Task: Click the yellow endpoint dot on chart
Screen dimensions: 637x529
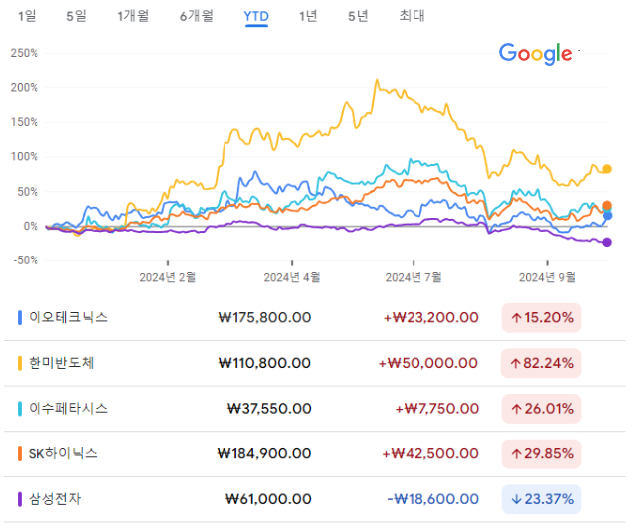Action: tap(607, 169)
